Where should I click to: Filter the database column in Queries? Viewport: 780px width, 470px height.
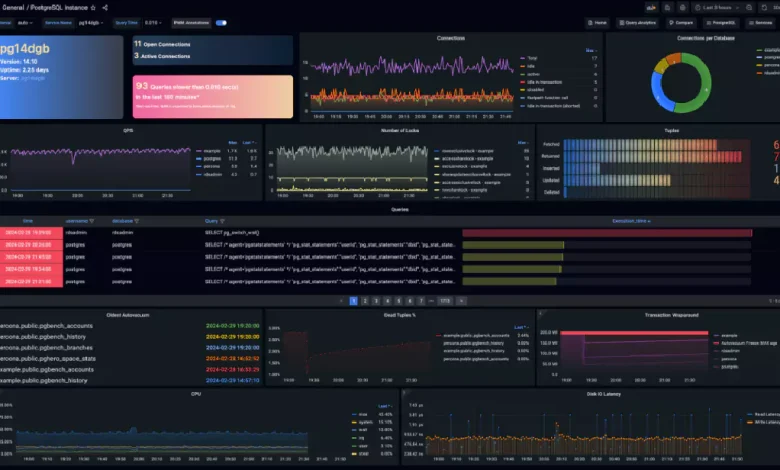(137, 221)
